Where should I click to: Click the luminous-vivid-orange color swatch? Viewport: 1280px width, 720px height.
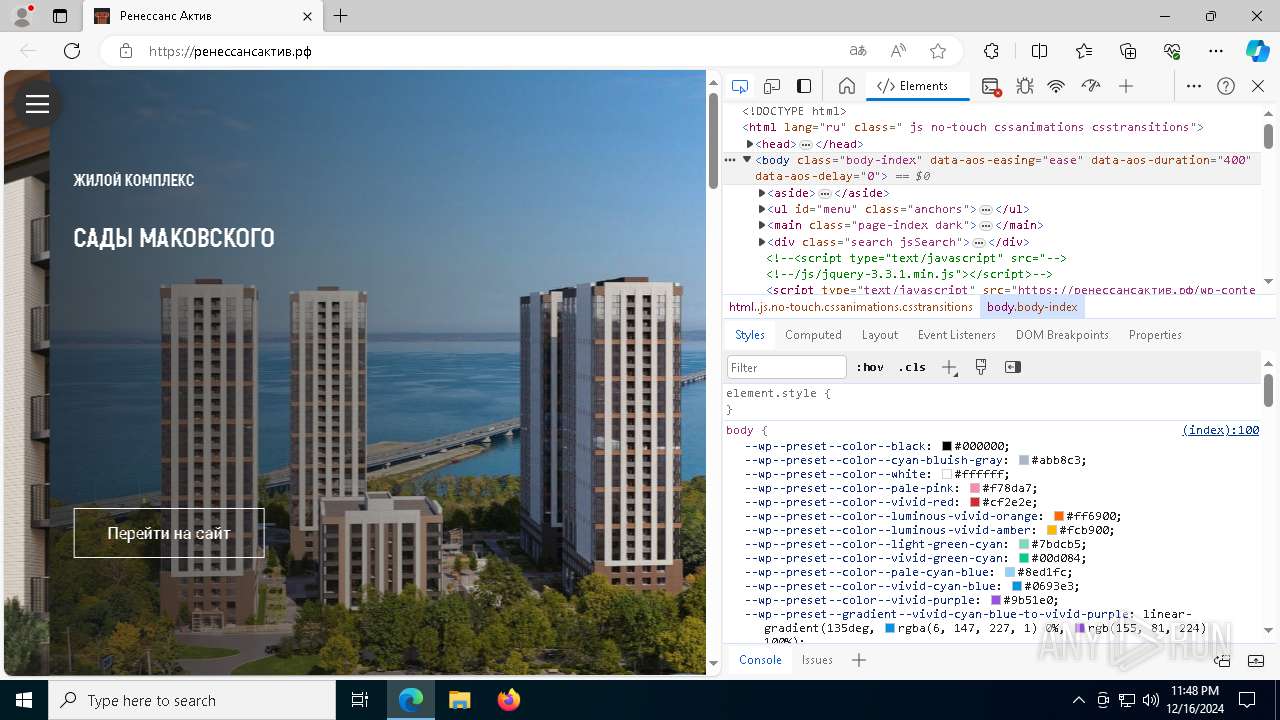pyautogui.click(x=1059, y=516)
